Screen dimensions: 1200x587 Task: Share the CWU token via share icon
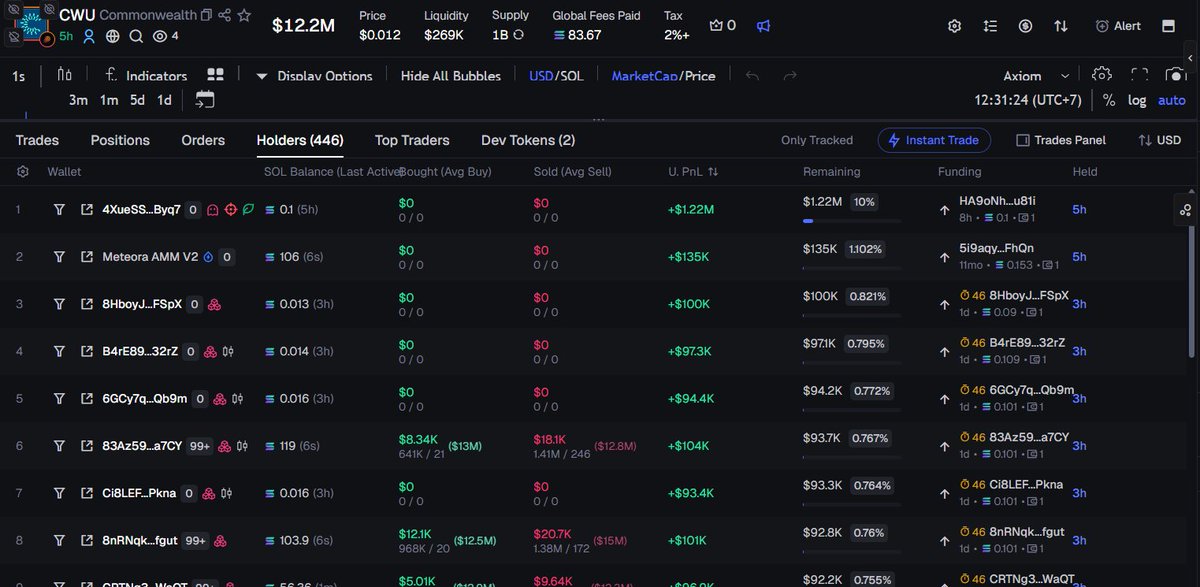coord(225,15)
